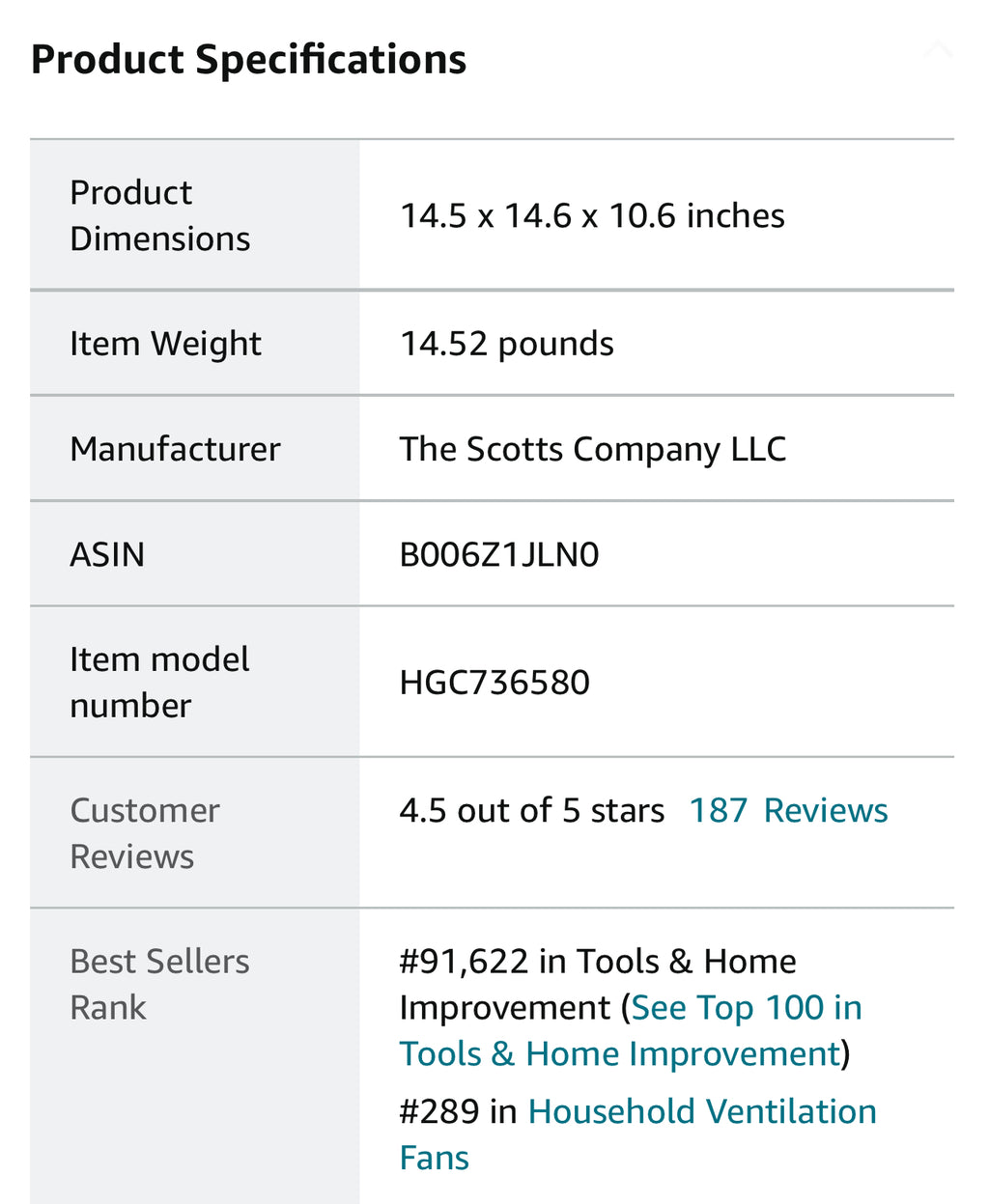Click the Product Specifications heading
This screenshot has height=1204, width=989.
pyautogui.click(x=248, y=60)
